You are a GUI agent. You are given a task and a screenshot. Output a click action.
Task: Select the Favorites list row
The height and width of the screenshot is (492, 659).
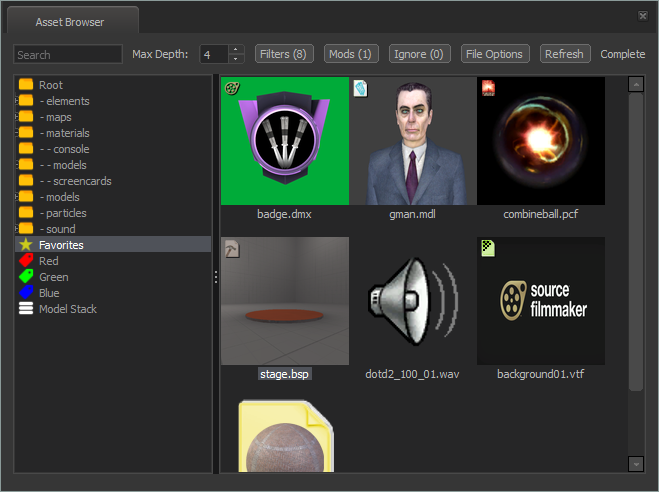click(113, 245)
